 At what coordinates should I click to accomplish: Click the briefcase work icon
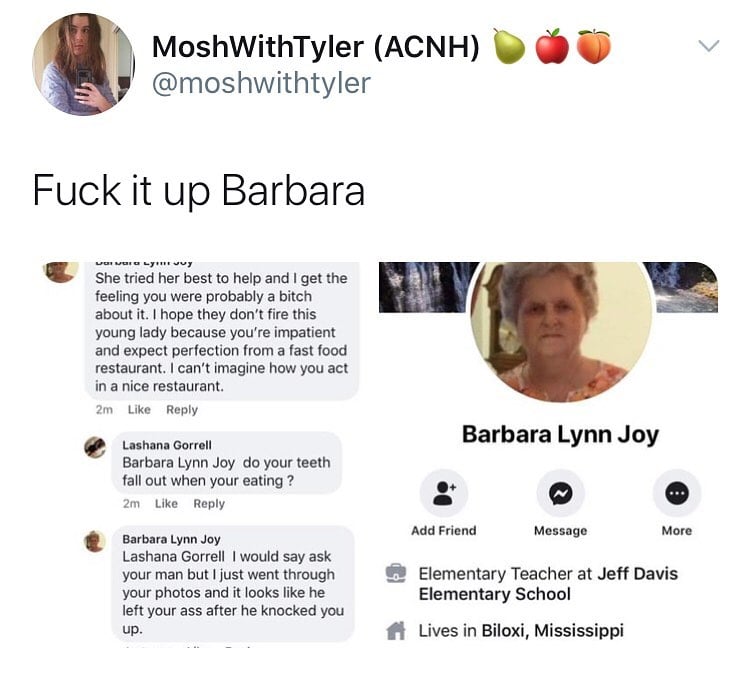tap(396, 573)
